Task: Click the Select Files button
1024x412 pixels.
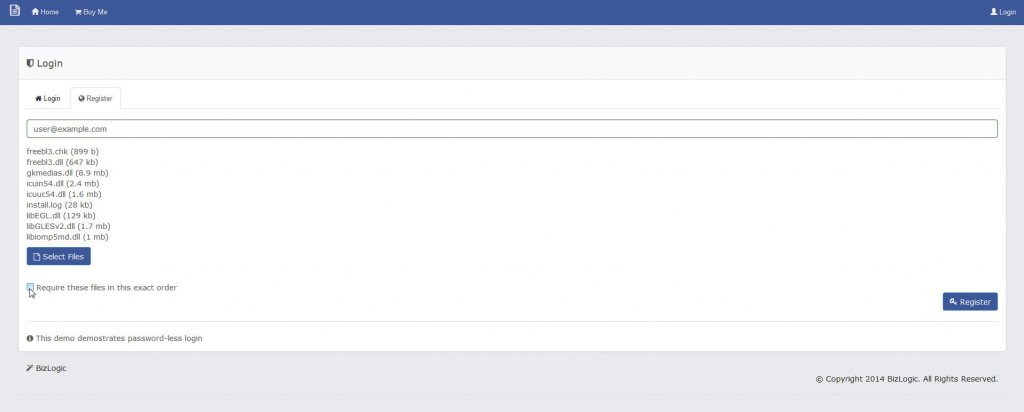Action: (59, 257)
